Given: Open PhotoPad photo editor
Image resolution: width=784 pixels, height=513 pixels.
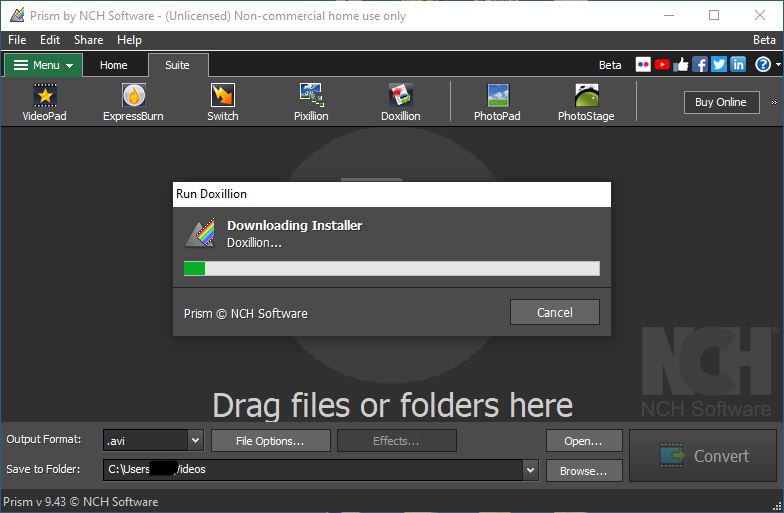Looking at the screenshot, I should (497, 102).
